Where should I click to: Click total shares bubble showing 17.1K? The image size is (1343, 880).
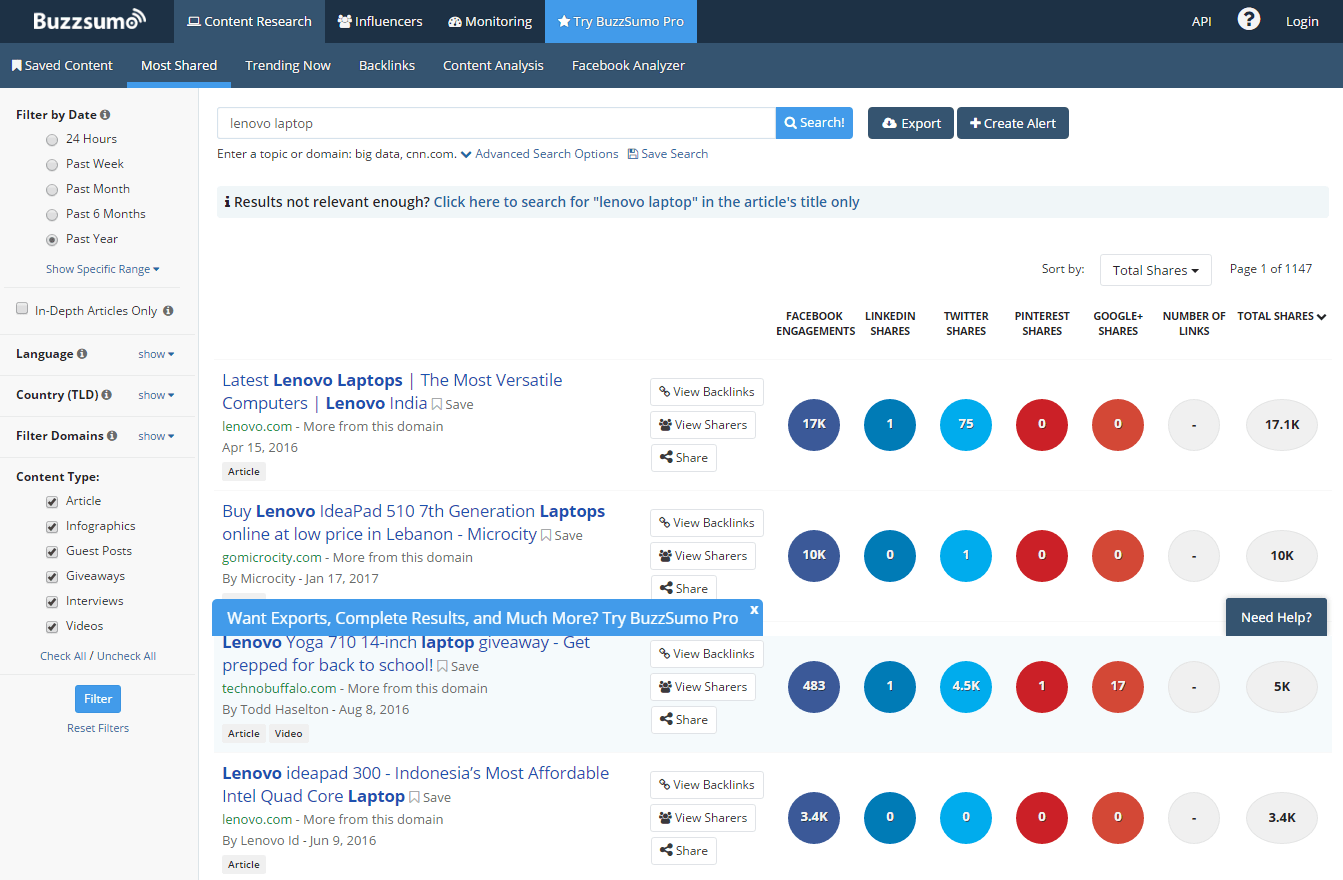(x=1282, y=424)
